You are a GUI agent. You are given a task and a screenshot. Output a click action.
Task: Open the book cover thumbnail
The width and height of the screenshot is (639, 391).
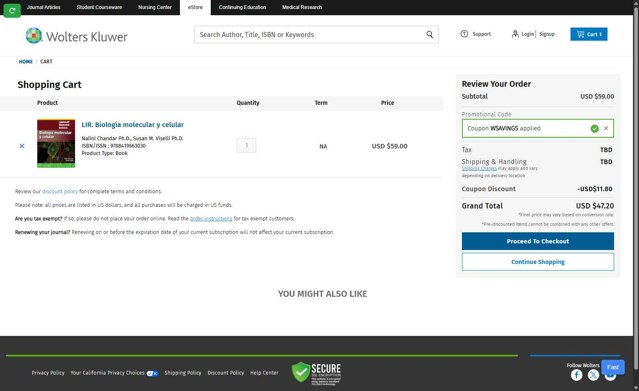[56, 143]
